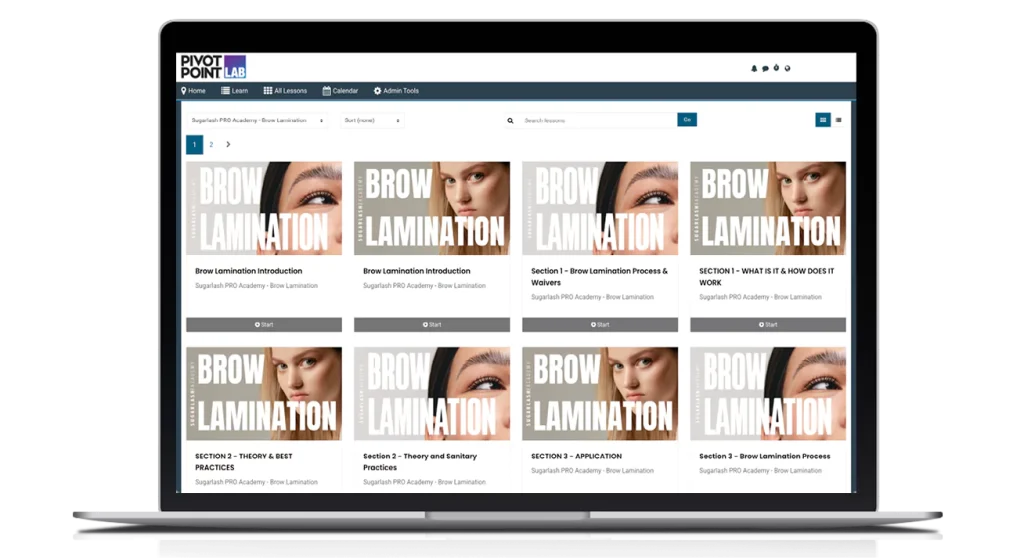
Task: Click the magnifier icon beside the search field
Action: (510, 120)
